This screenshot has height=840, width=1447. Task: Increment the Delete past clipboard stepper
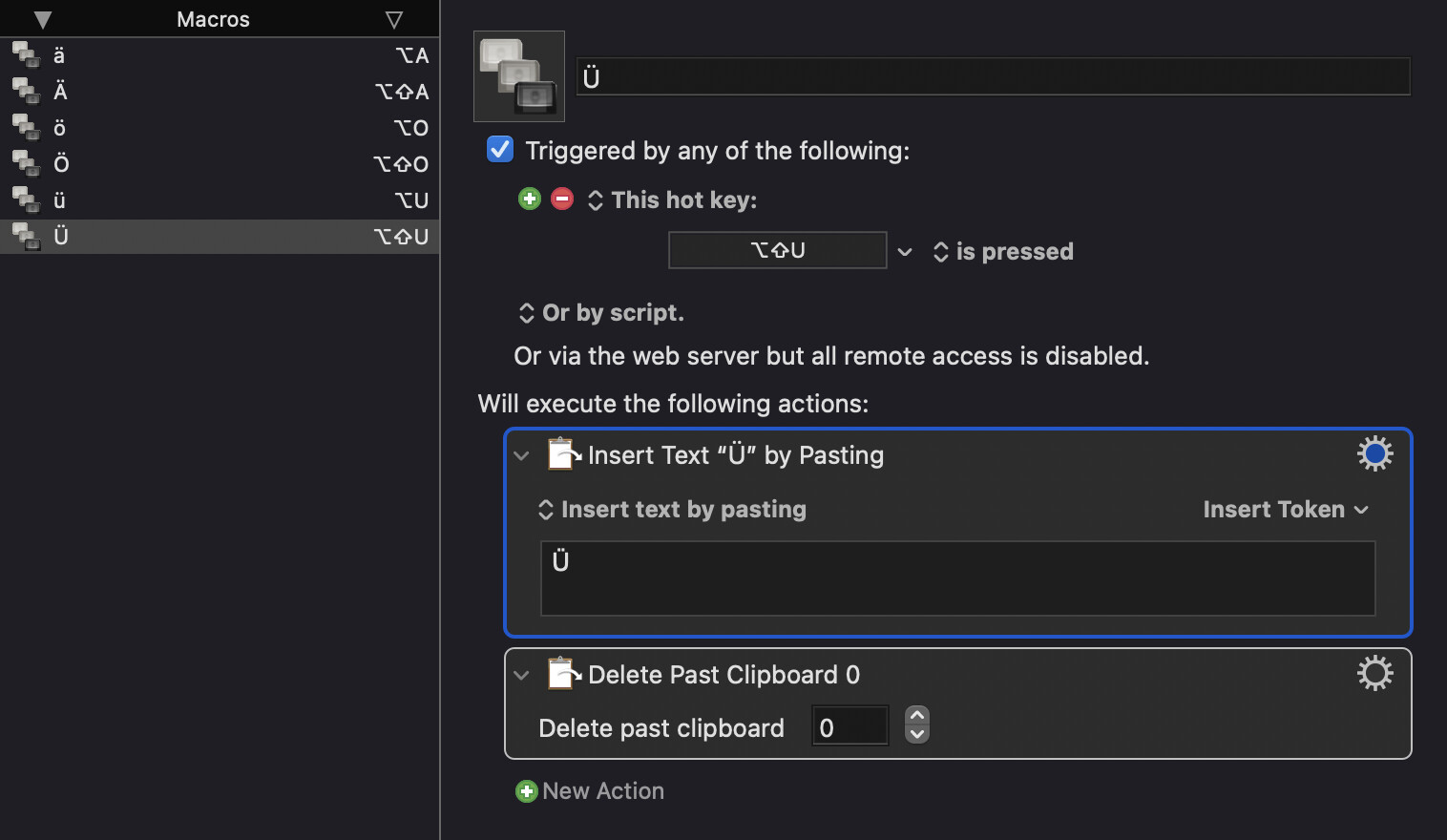point(917,715)
